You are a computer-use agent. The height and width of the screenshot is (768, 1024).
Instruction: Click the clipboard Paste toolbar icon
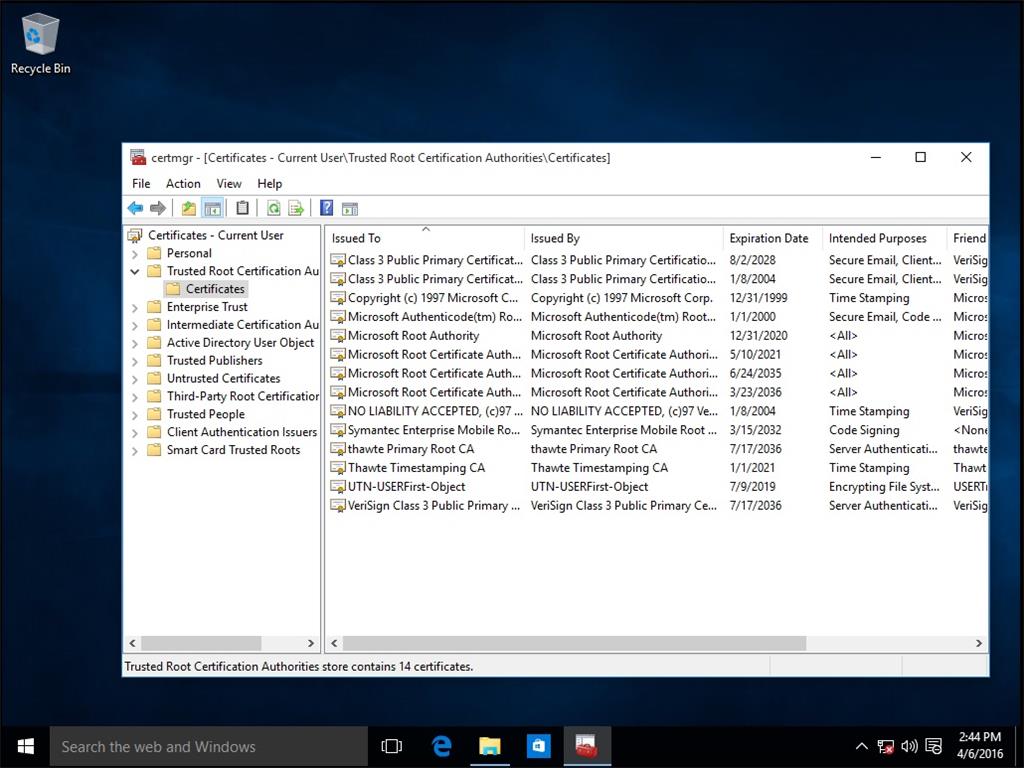[x=242, y=208]
